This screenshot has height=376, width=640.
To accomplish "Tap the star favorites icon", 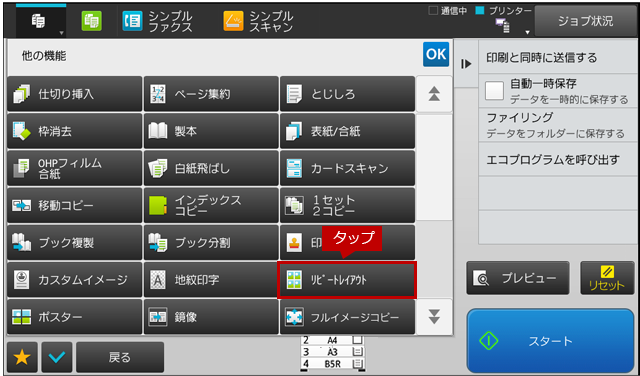I will pyautogui.click(x=22, y=357).
